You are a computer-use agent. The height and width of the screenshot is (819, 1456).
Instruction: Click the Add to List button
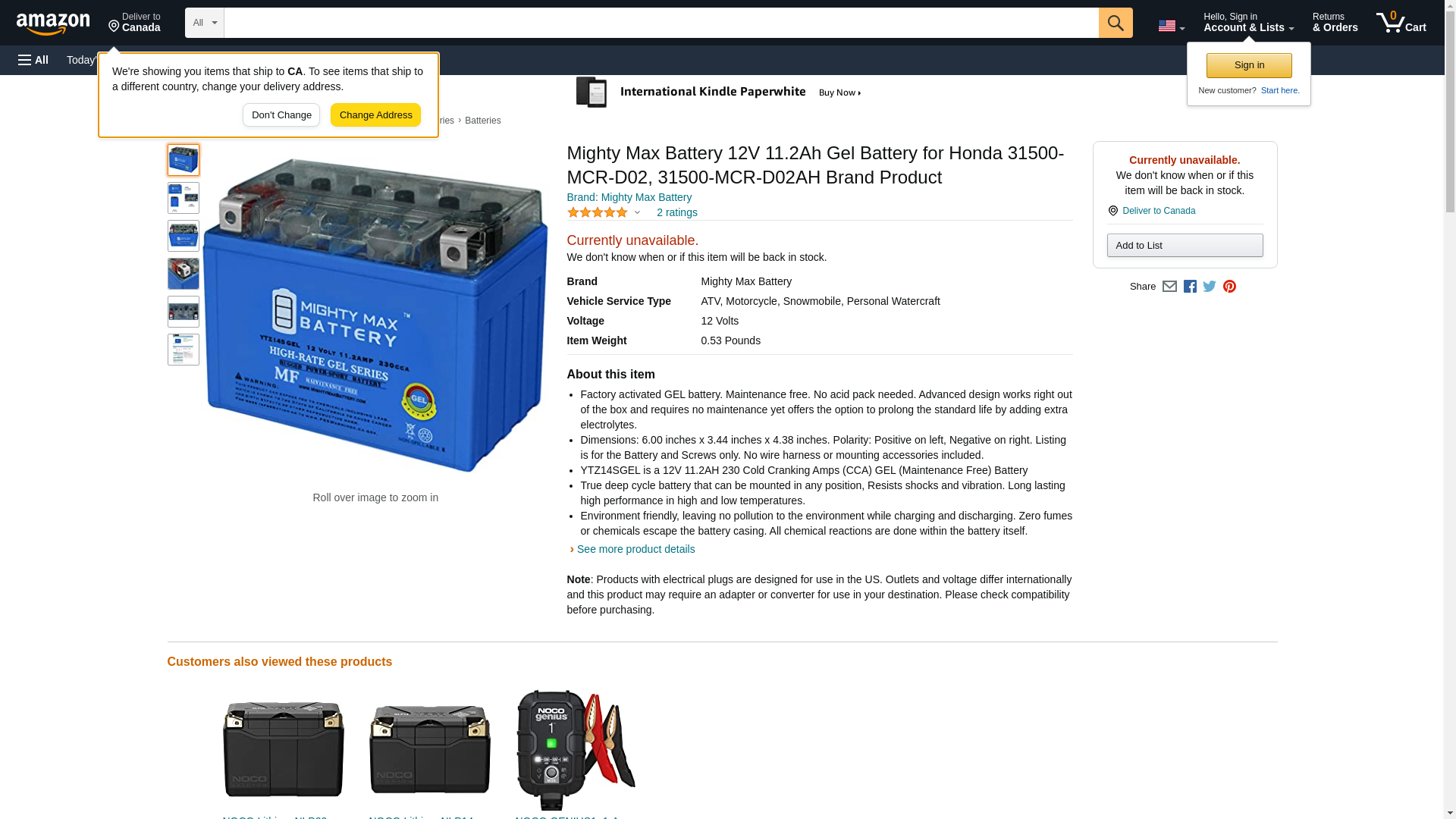coord(1185,246)
